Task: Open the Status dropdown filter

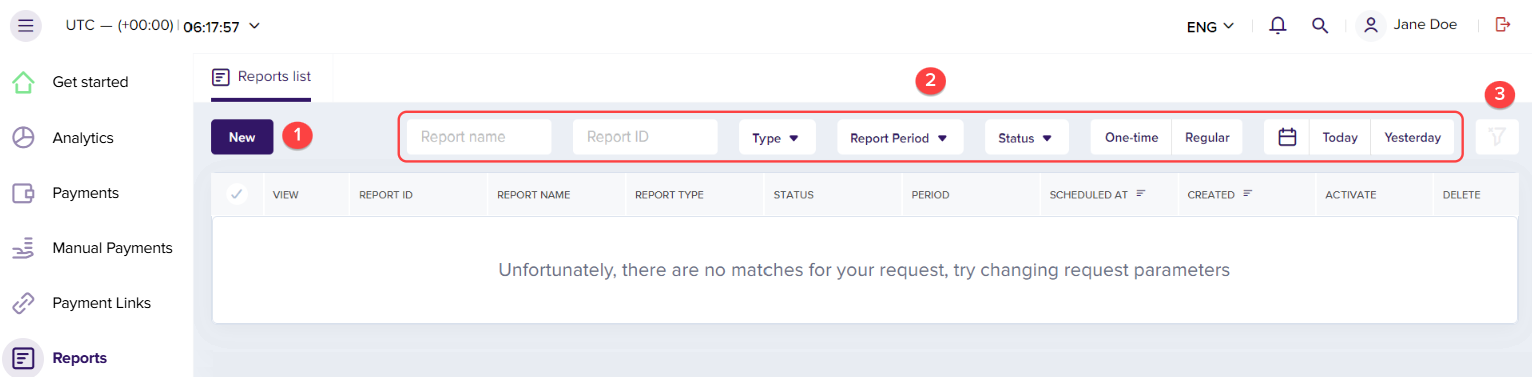Action: coord(1027,138)
